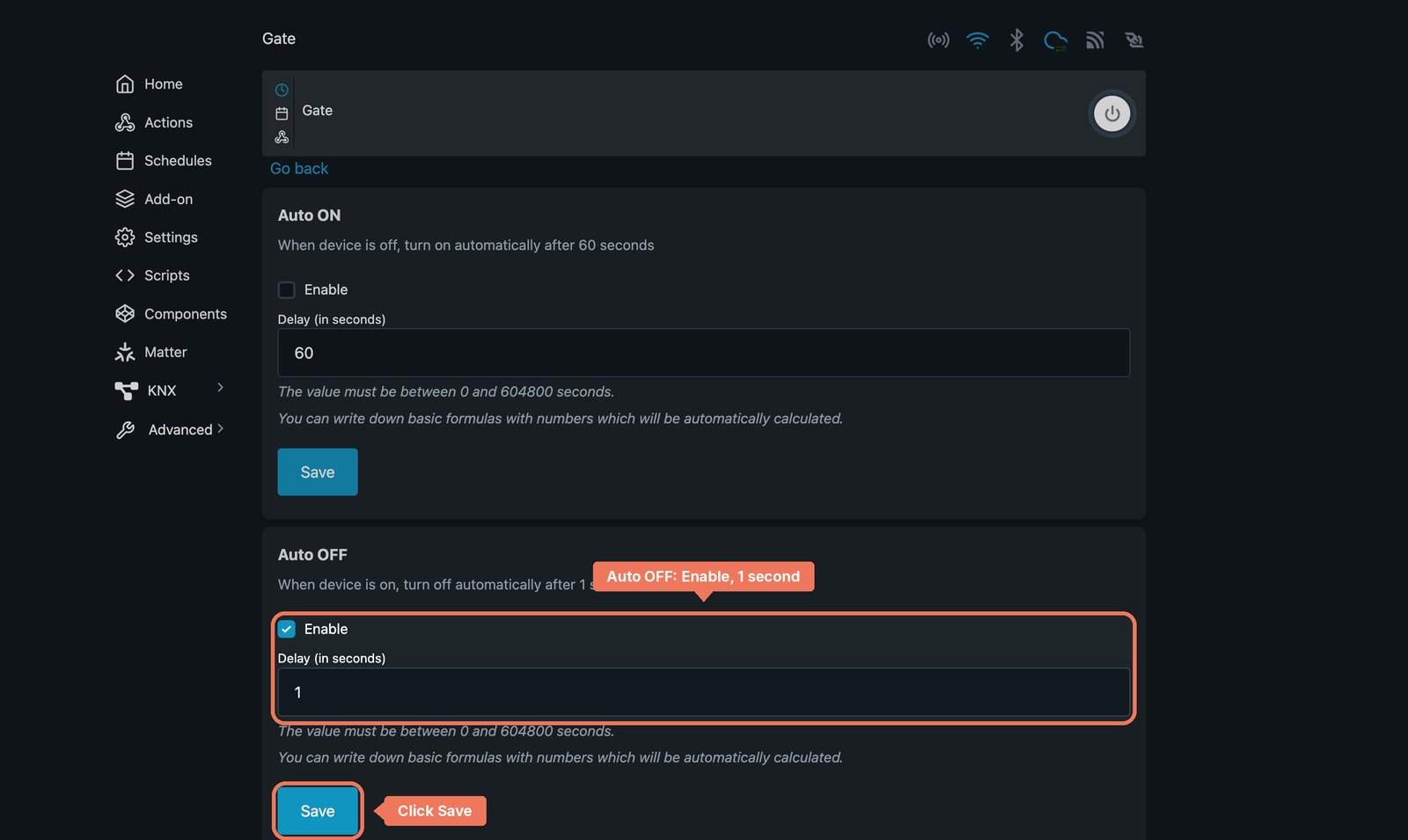Save the Auto ON settings
1408x840 pixels.
tap(318, 472)
